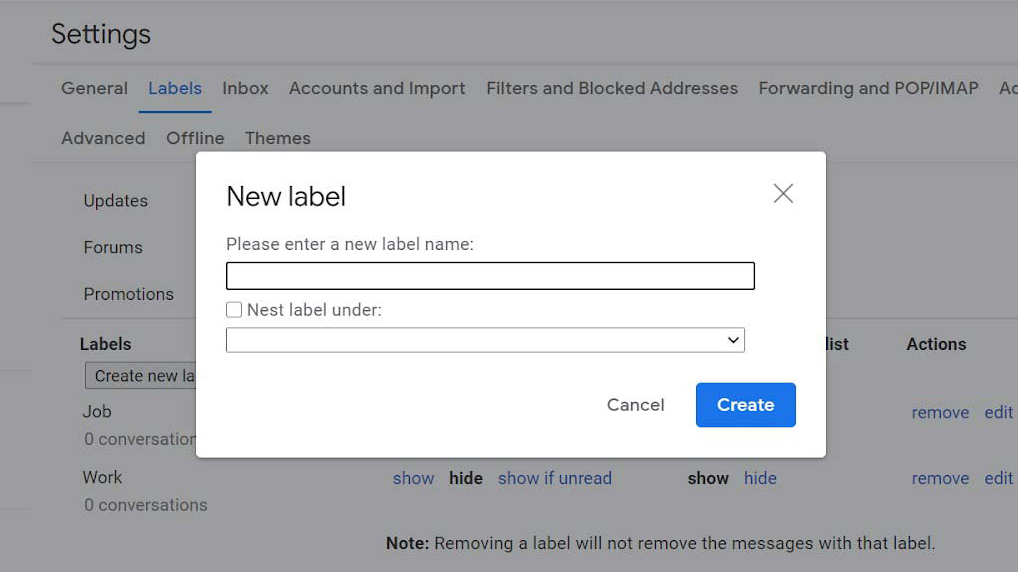This screenshot has height=572, width=1018.
Task: Click the Promotions category text
Action: pos(129,294)
